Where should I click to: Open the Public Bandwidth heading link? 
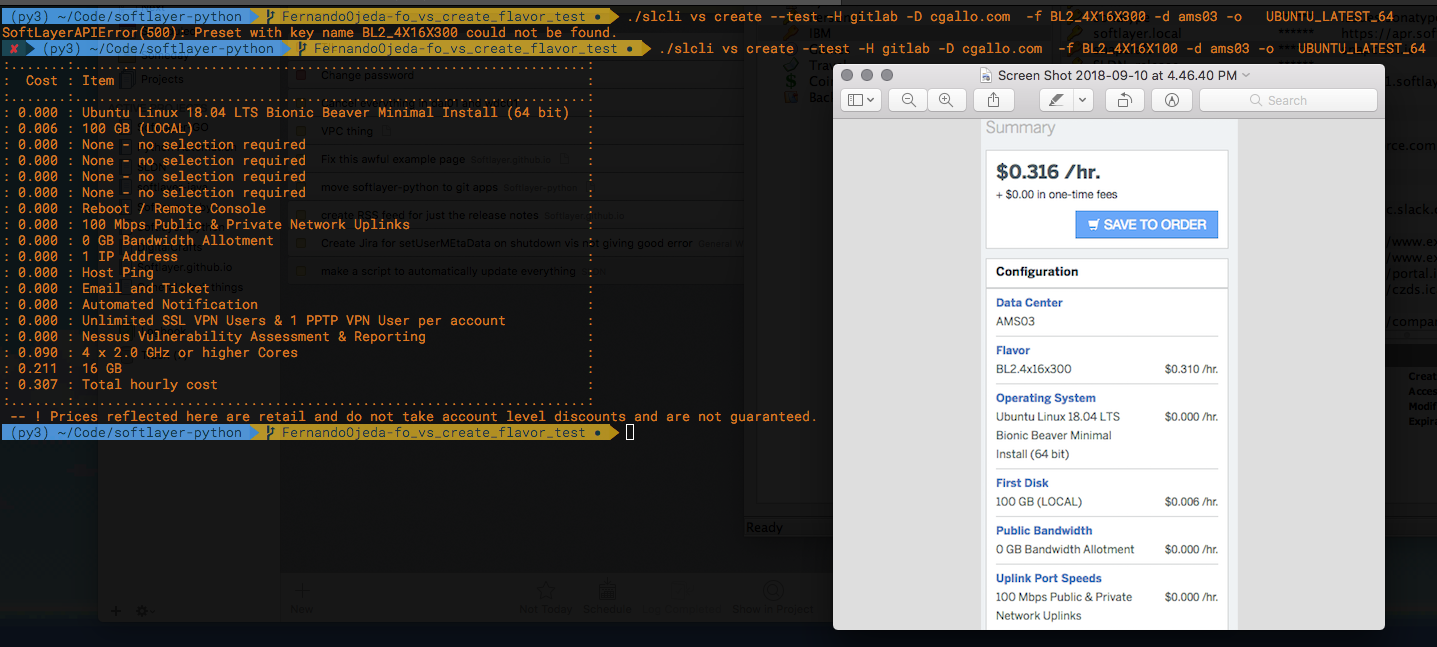1044,531
